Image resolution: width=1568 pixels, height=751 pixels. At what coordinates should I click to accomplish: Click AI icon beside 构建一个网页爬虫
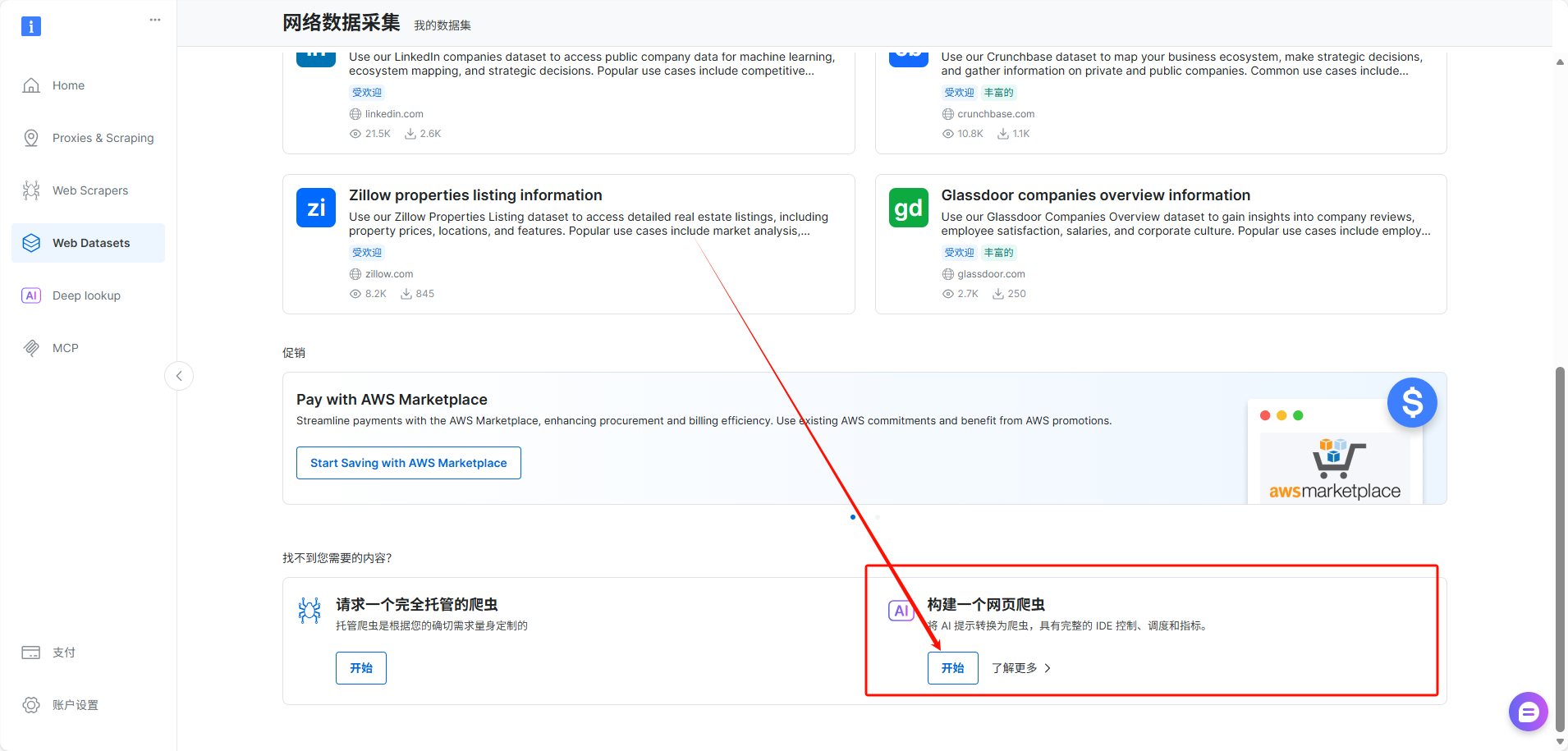click(x=901, y=611)
